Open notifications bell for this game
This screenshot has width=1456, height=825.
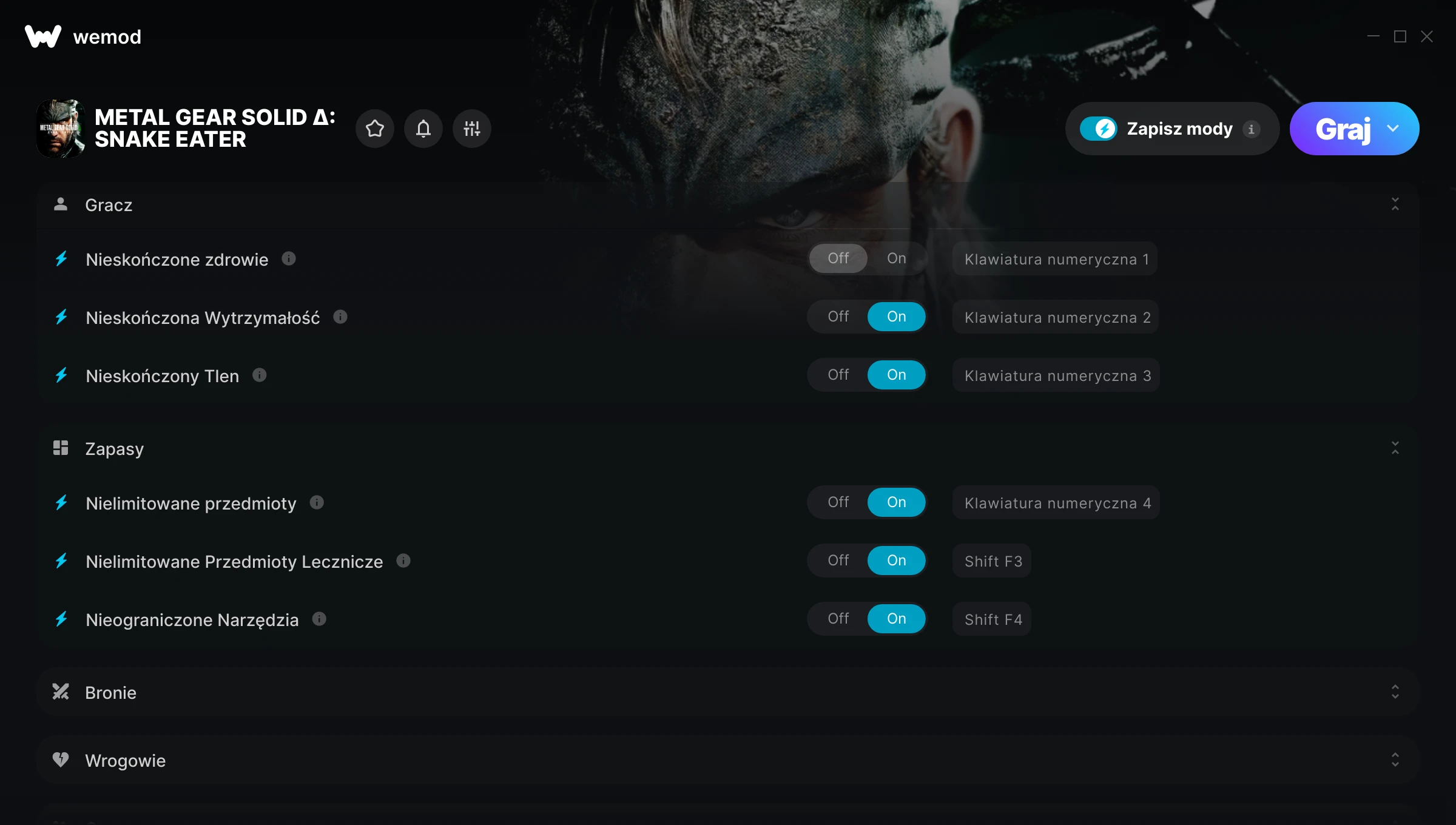(x=423, y=129)
